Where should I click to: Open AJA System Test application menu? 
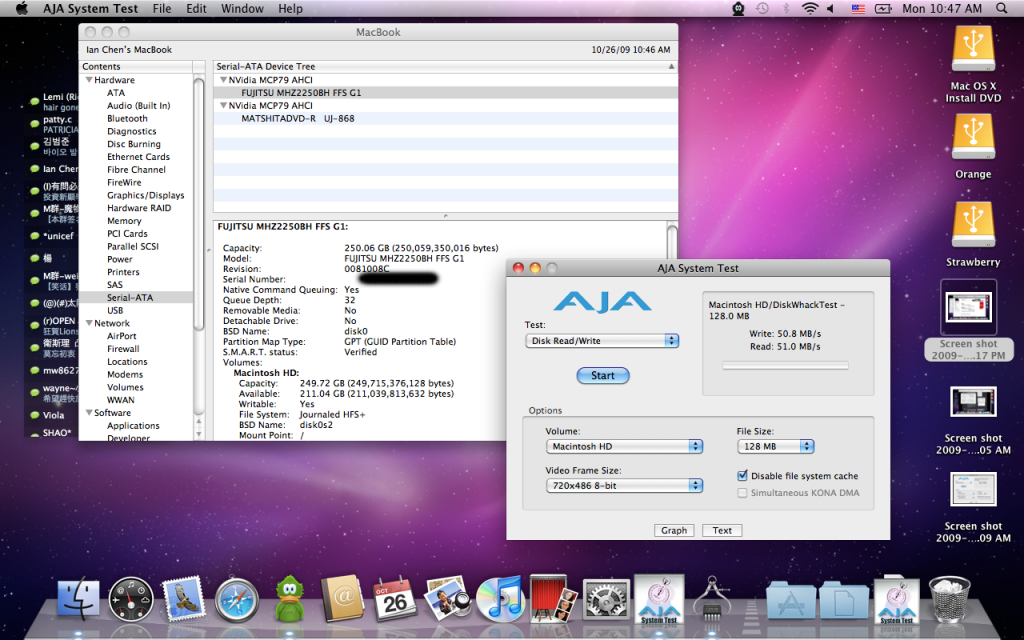click(90, 8)
